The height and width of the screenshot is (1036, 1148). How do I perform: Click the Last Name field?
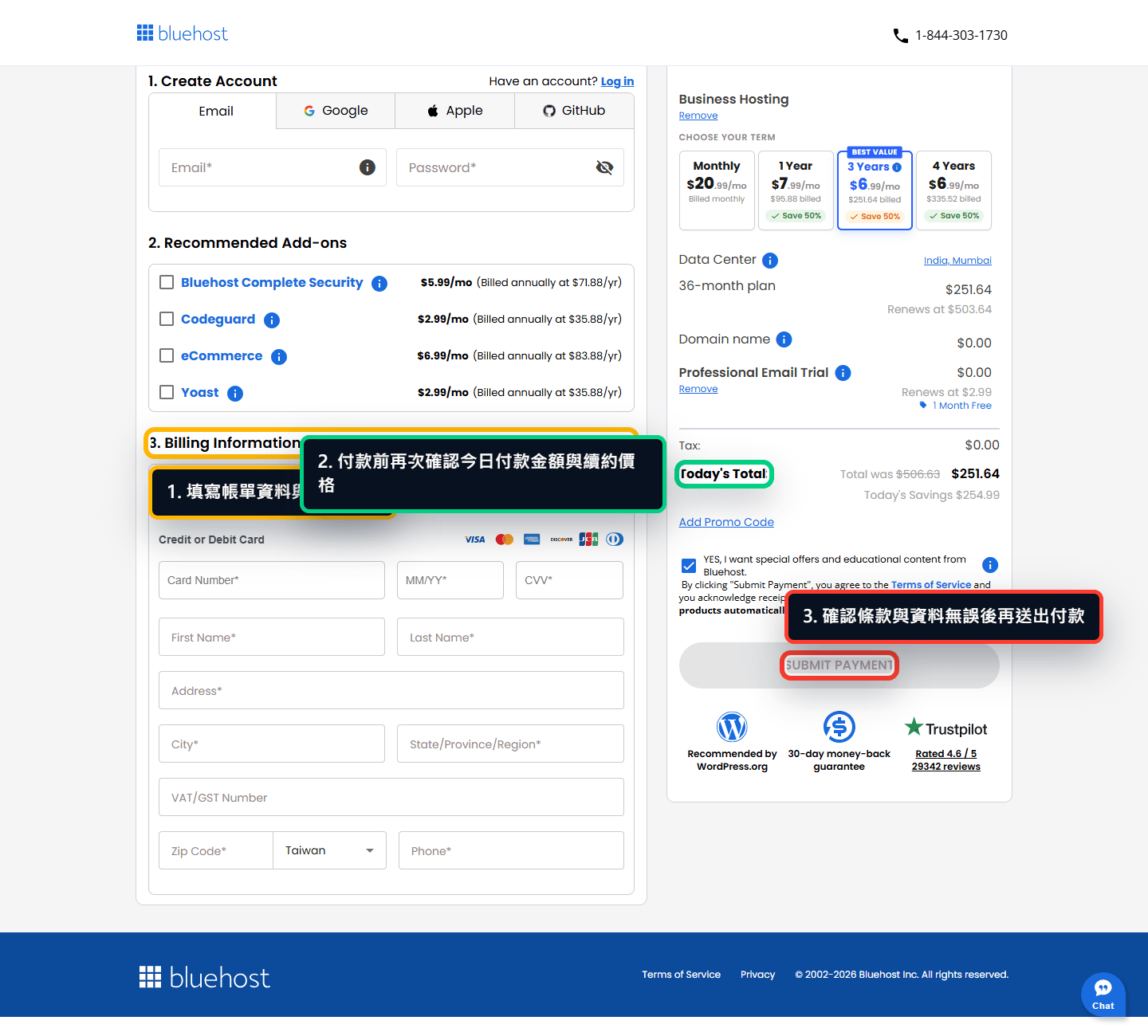tap(510, 637)
